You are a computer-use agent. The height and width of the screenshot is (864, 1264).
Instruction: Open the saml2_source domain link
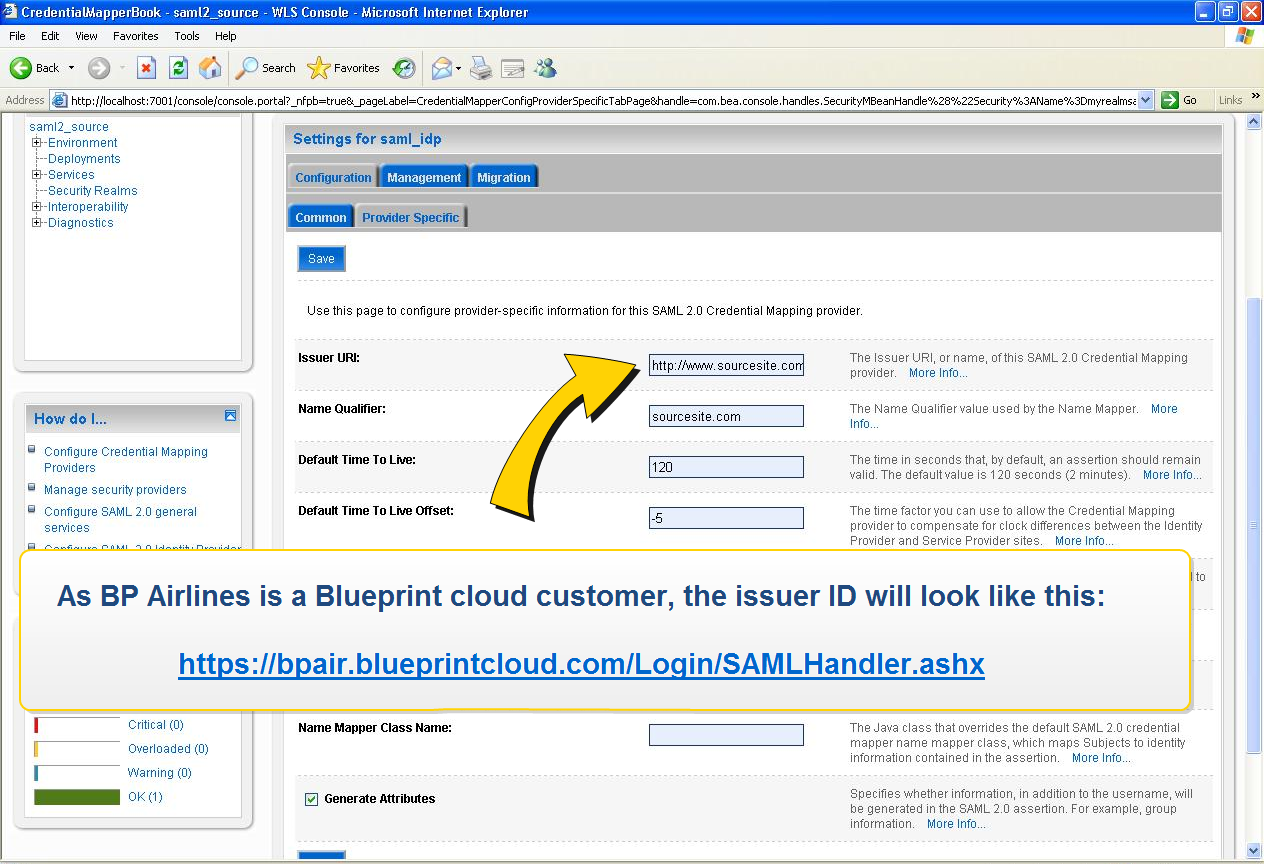[69, 127]
